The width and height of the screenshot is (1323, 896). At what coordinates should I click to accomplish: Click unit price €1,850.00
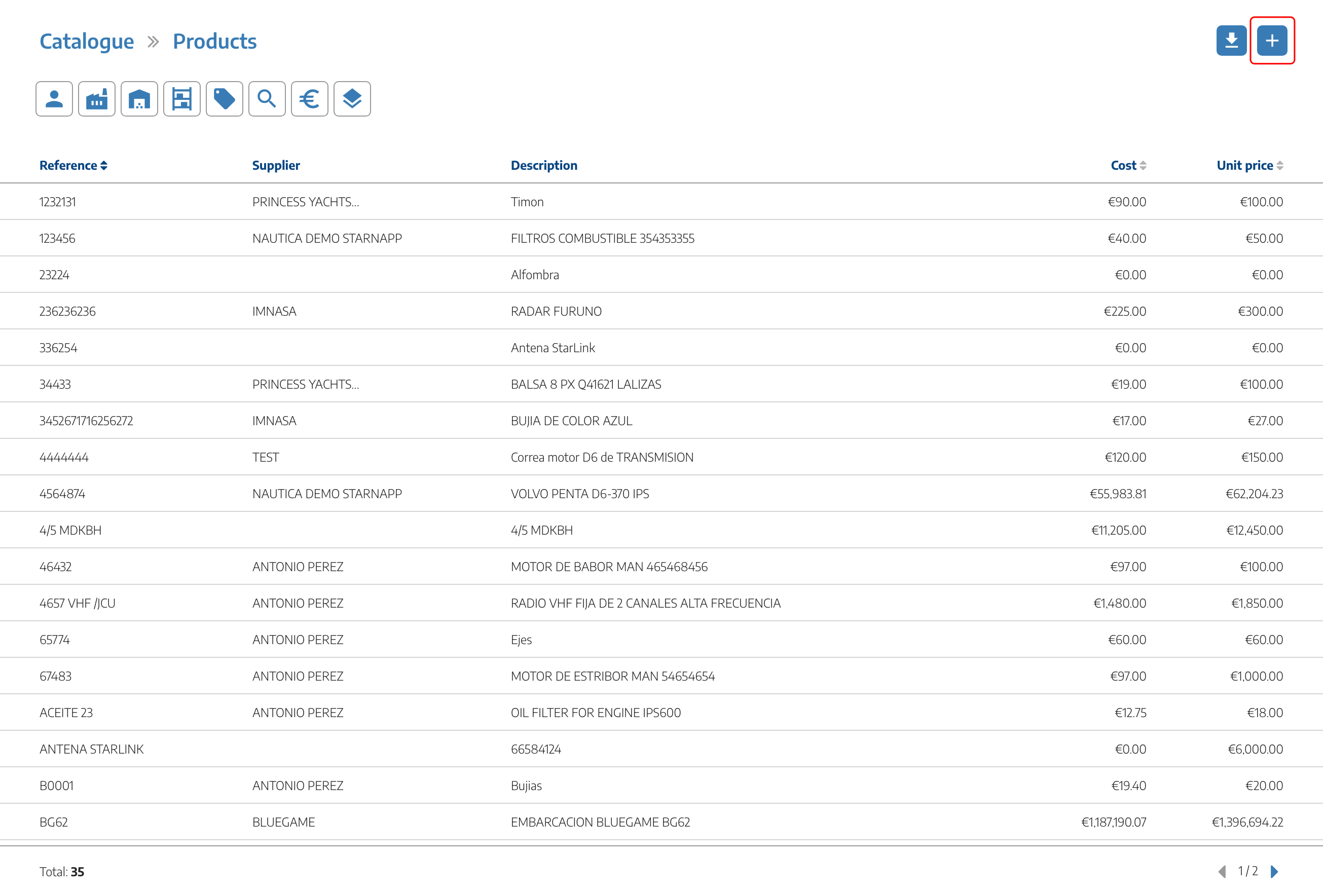coord(1257,604)
